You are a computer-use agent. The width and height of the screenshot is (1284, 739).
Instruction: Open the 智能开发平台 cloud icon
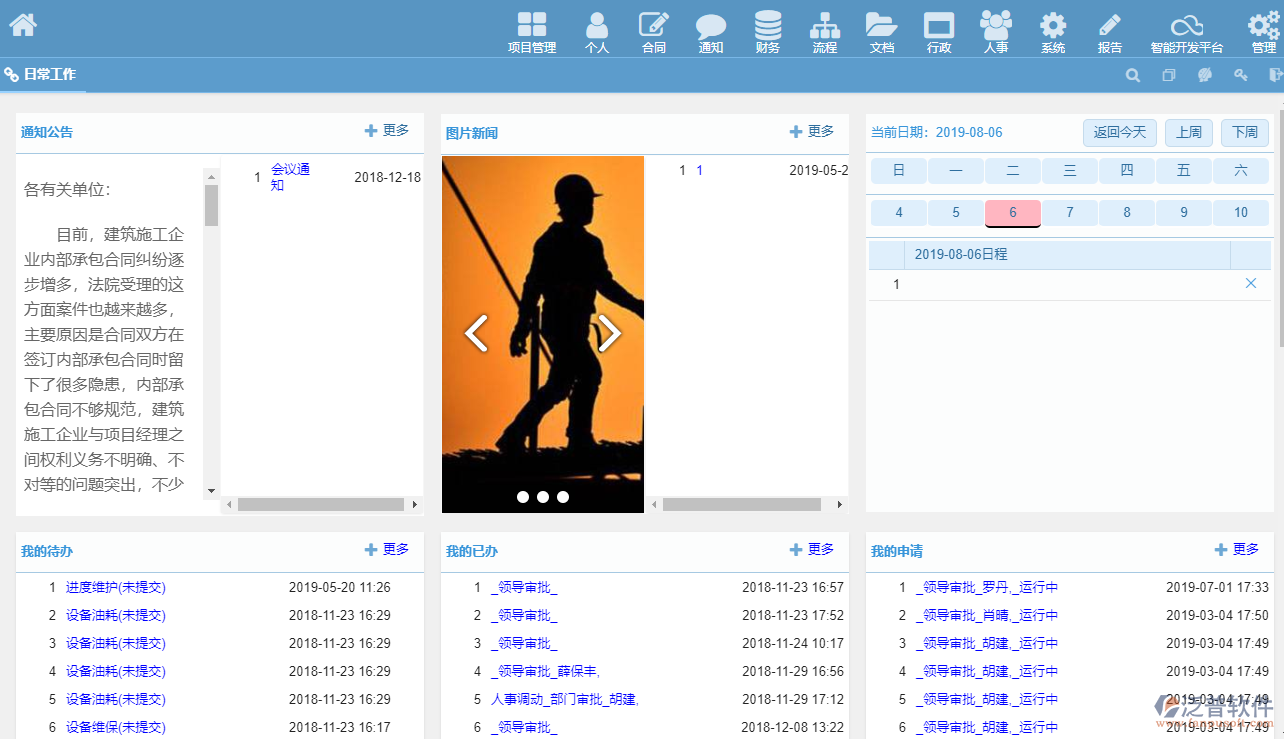[1186, 32]
